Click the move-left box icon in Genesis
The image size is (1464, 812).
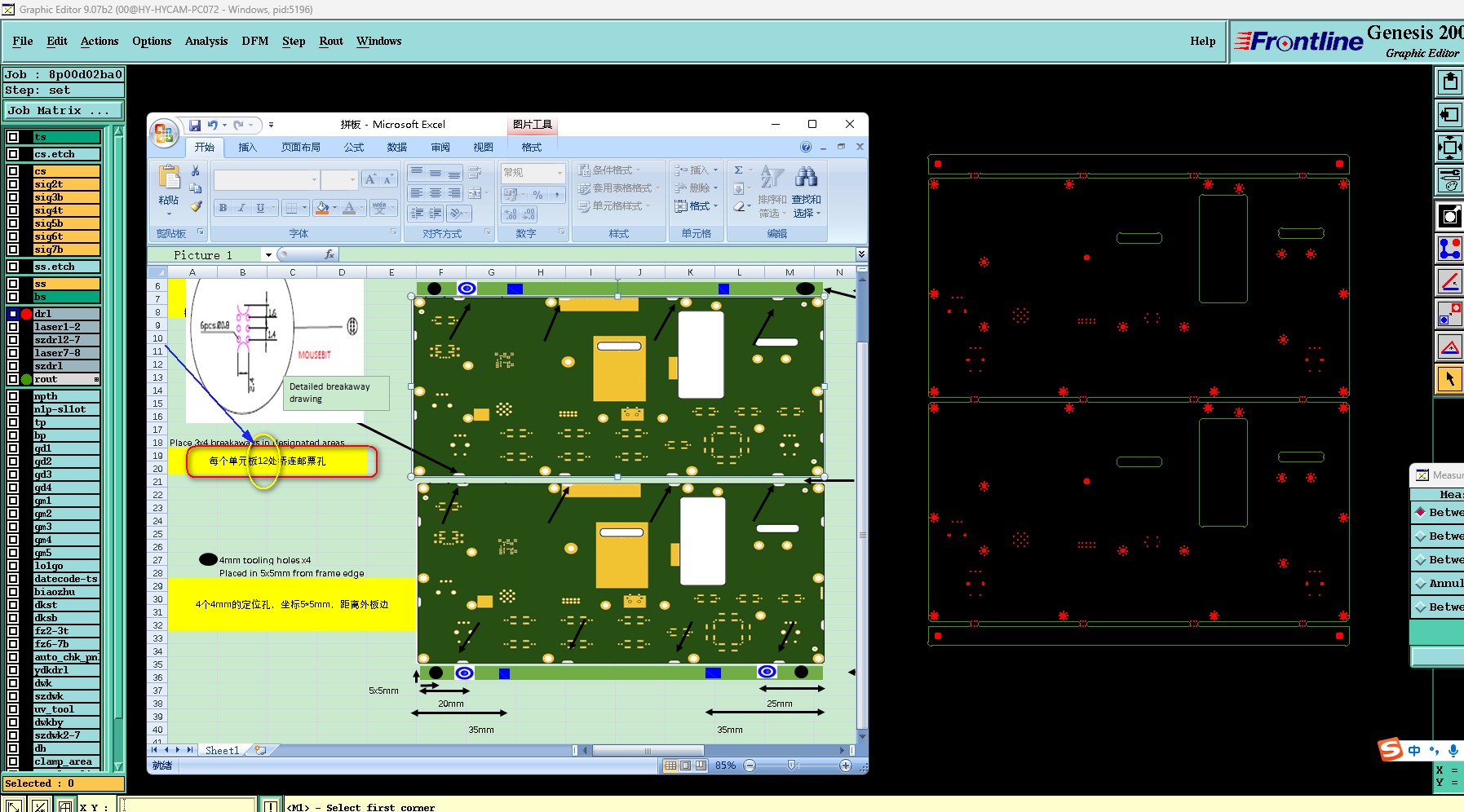[1449, 115]
